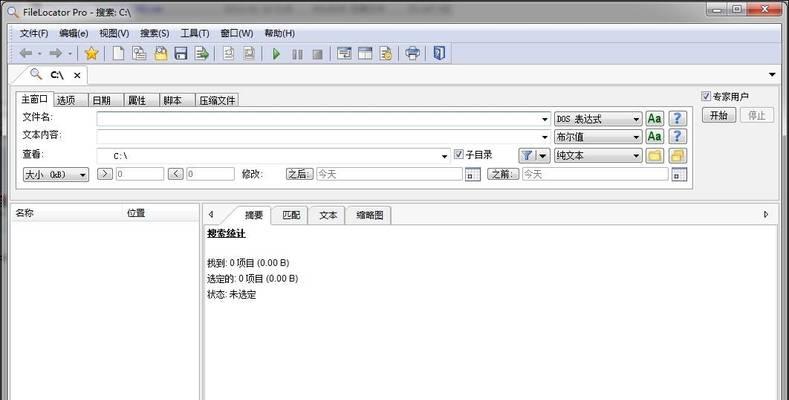The image size is (789, 400).
Task: Toggle the 之后 date button
Action: coord(299,174)
